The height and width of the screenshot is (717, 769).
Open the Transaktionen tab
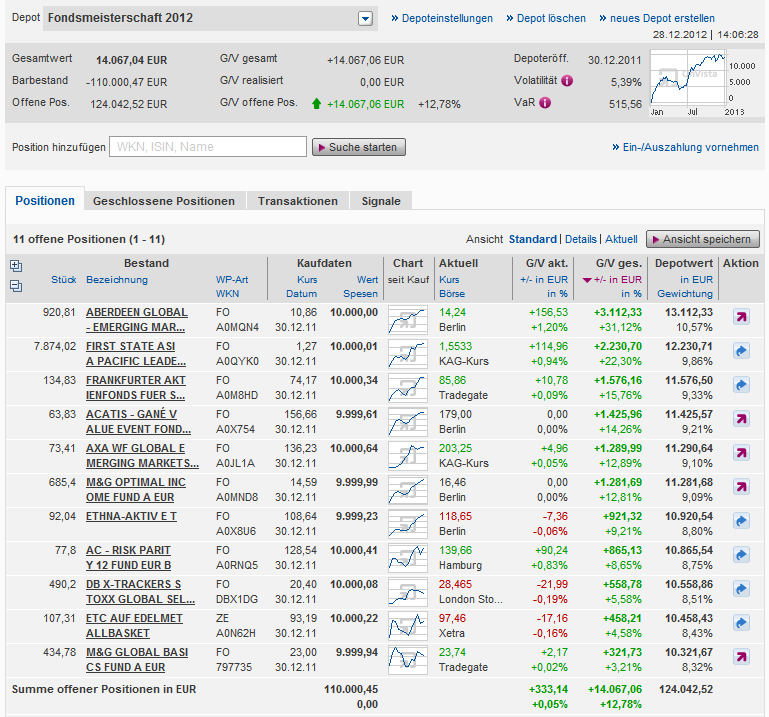point(298,201)
